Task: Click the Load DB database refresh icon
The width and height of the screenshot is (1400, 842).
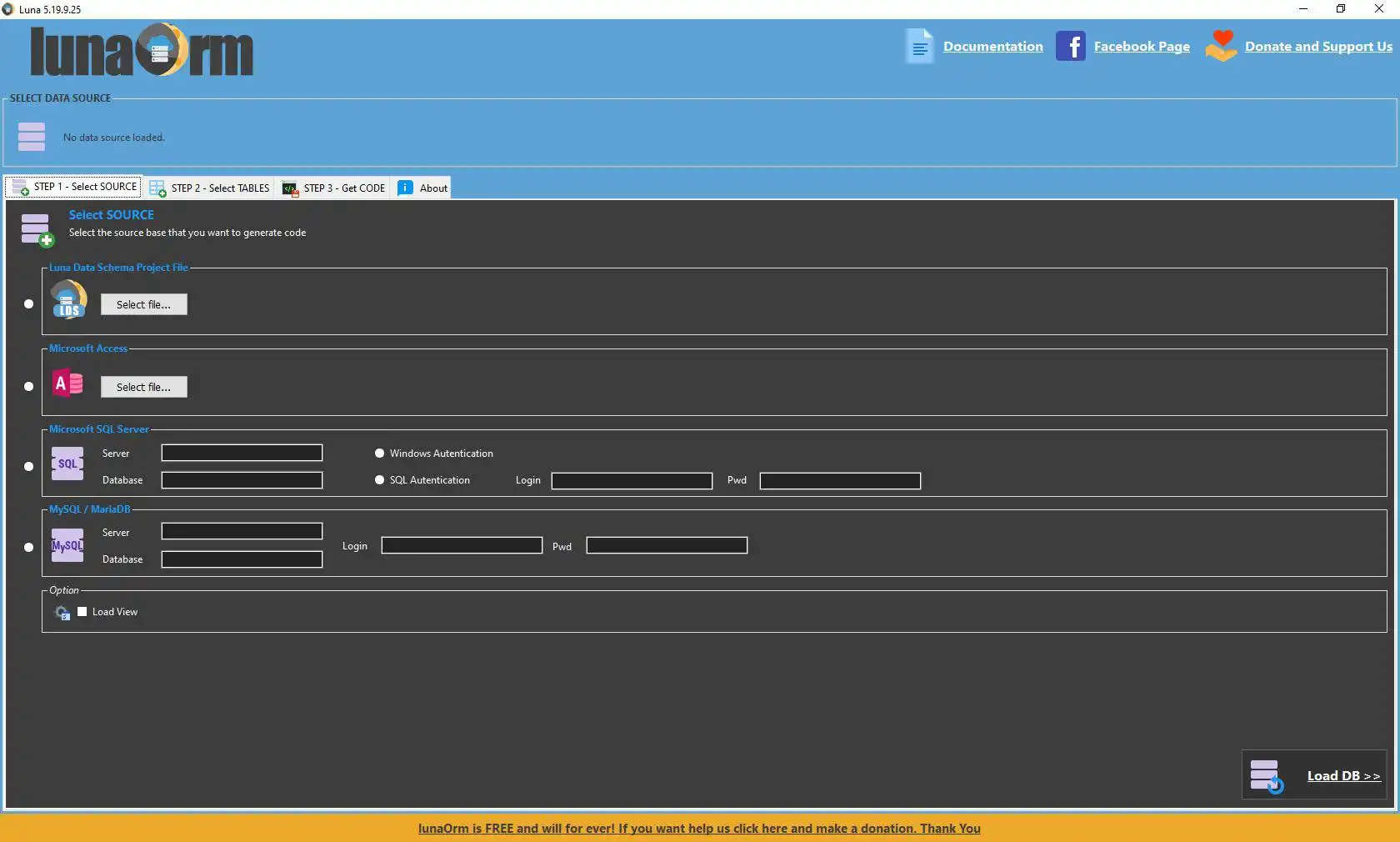Action: [1267, 776]
